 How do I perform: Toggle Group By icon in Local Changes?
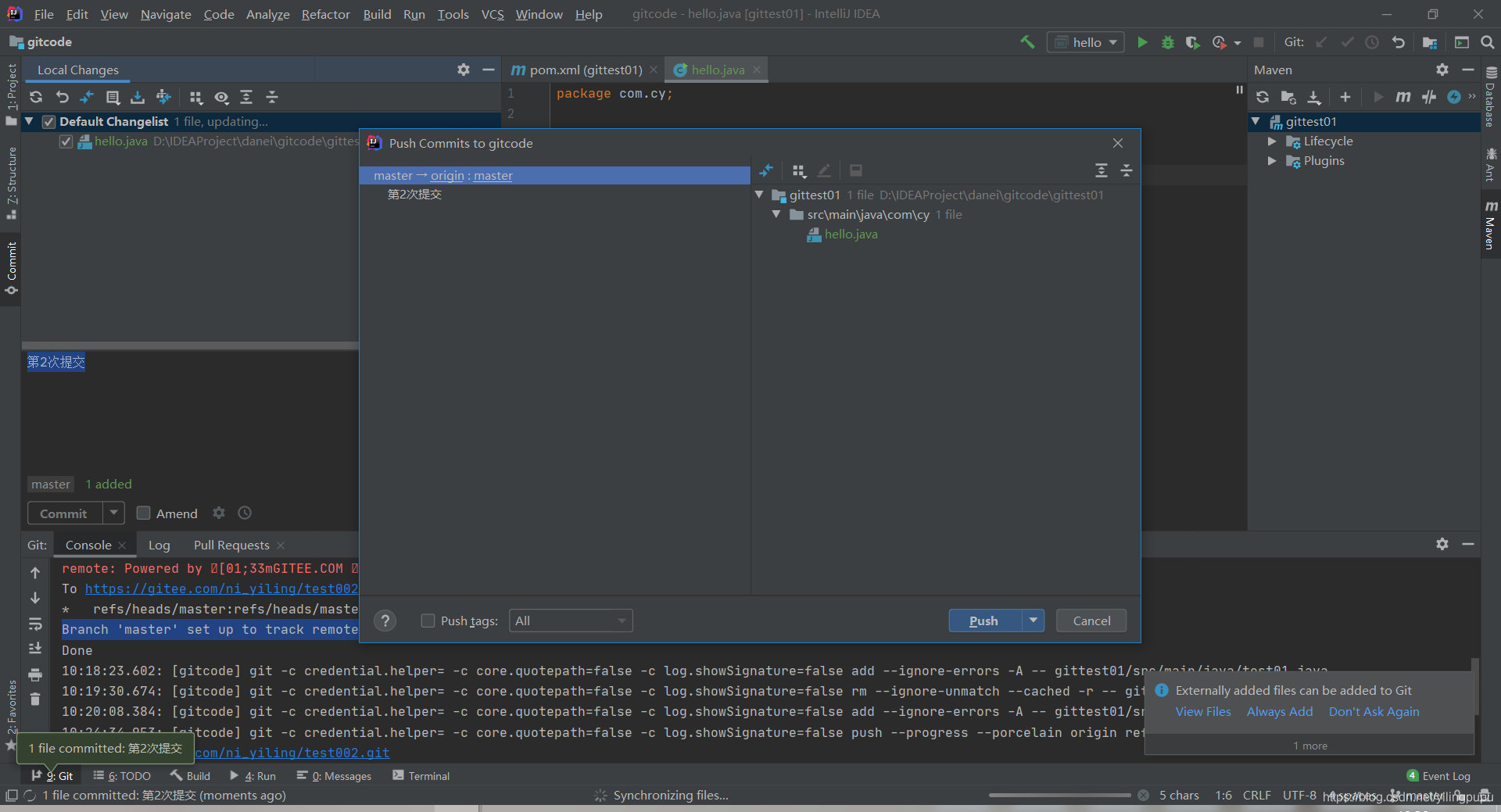[196, 97]
